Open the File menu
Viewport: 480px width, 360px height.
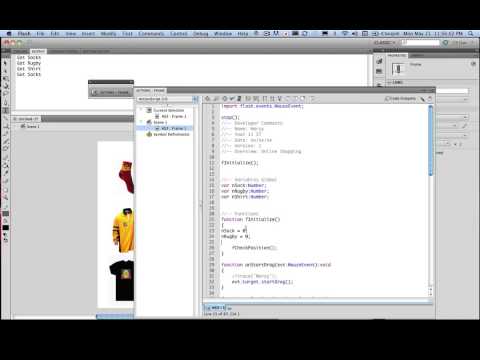pos(40,34)
